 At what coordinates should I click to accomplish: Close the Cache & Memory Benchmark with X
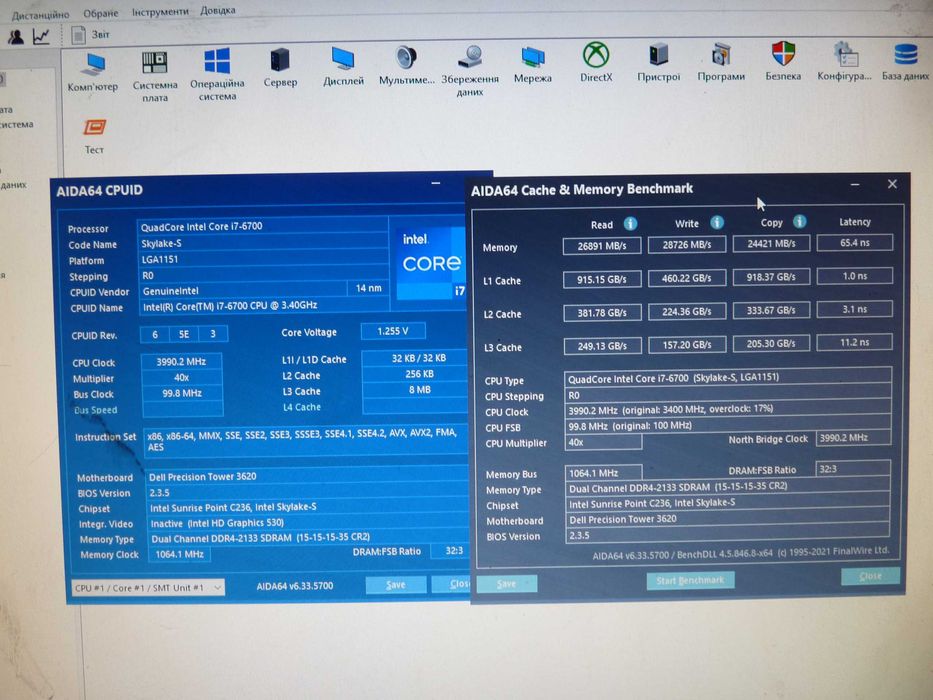click(x=892, y=185)
